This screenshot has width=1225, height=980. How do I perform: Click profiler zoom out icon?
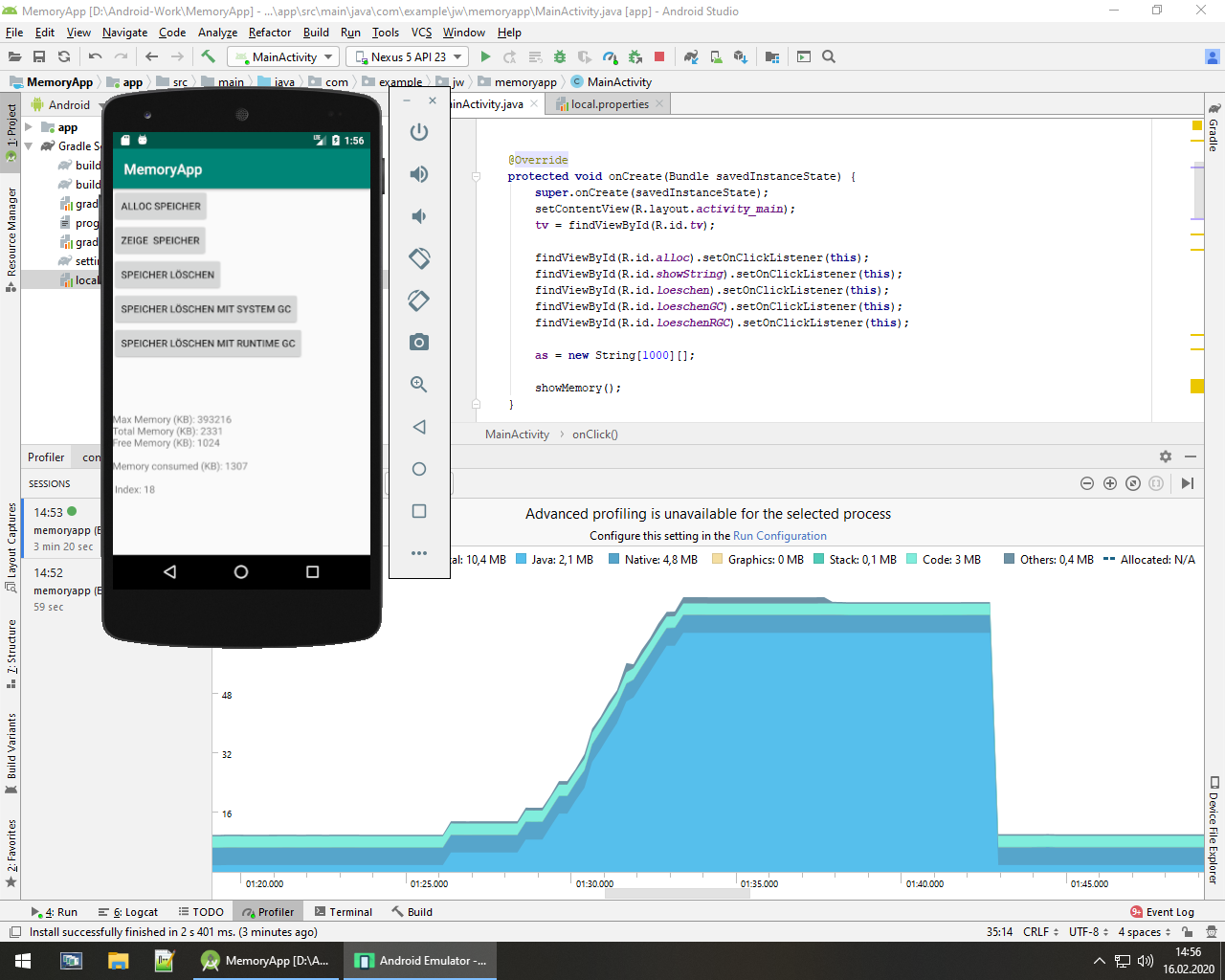pyautogui.click(x=1087, y=483)
